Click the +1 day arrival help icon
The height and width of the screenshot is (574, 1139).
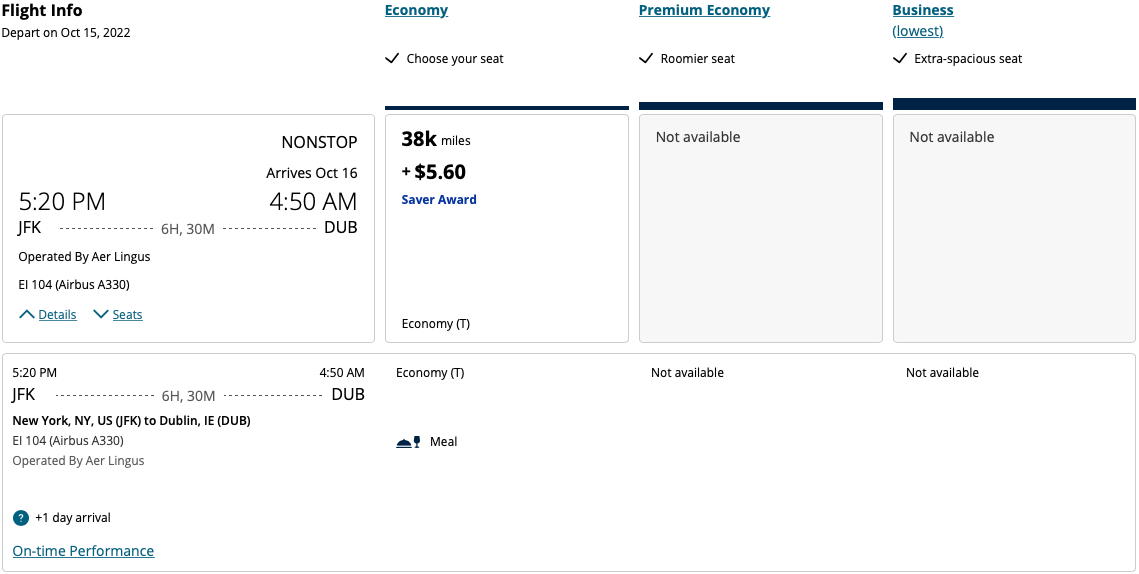[x=21, y=518]
